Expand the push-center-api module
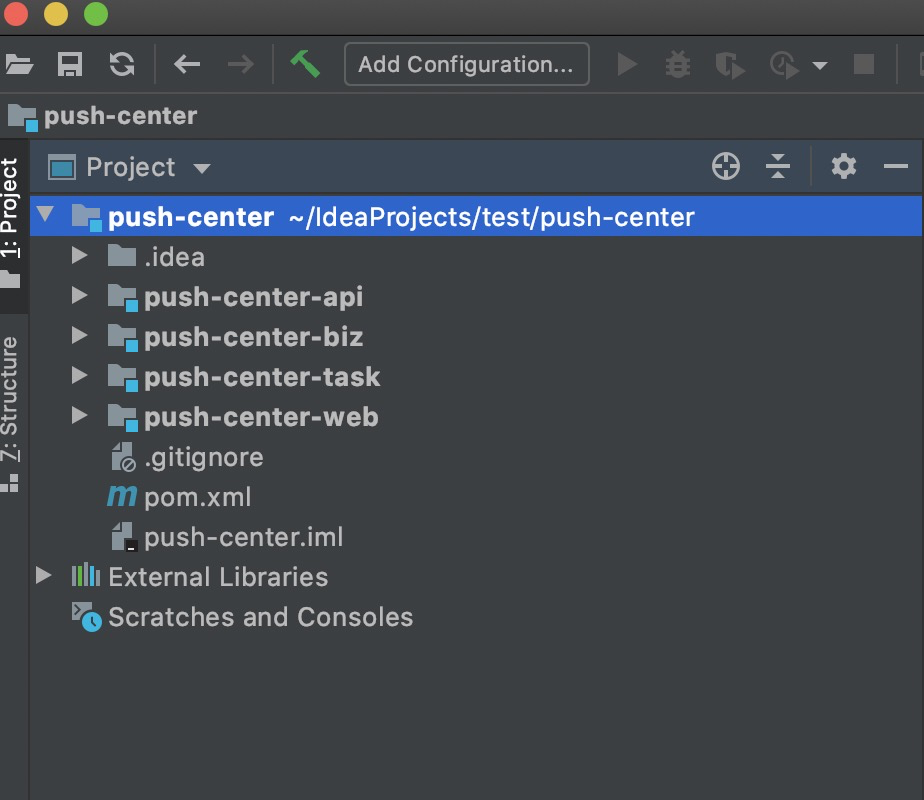Image resolution: width=924 pixels, height=800 pixels. click(80, 297)
